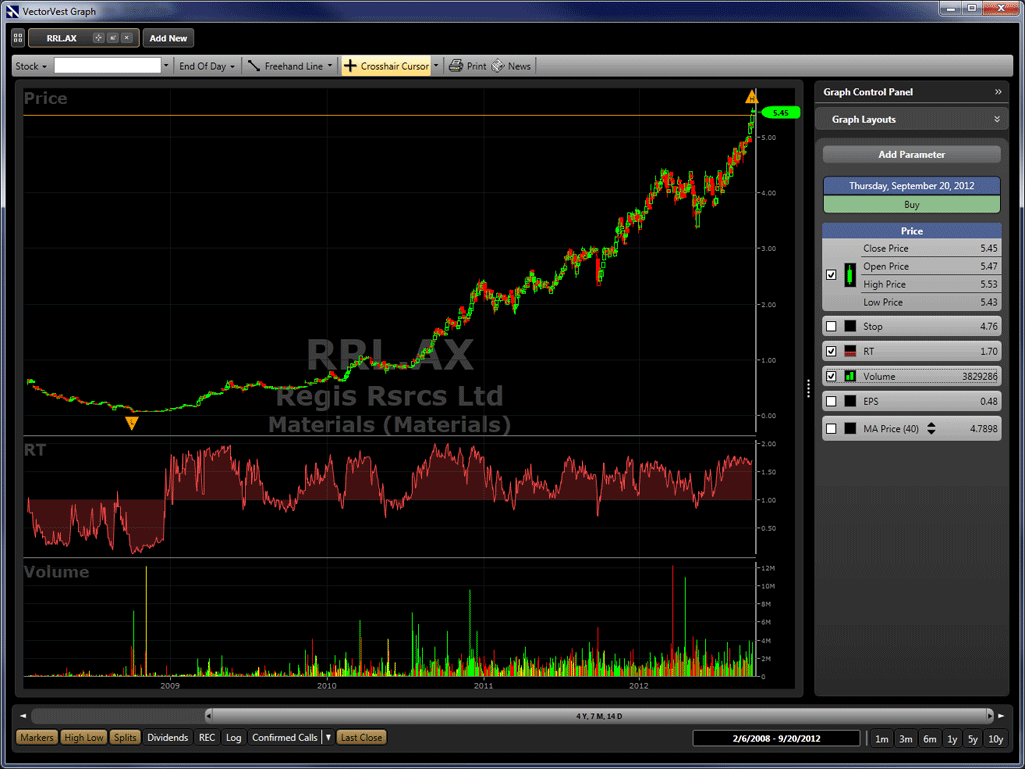
Task: Select the 1y time range button
Action: tap(952, 739)
